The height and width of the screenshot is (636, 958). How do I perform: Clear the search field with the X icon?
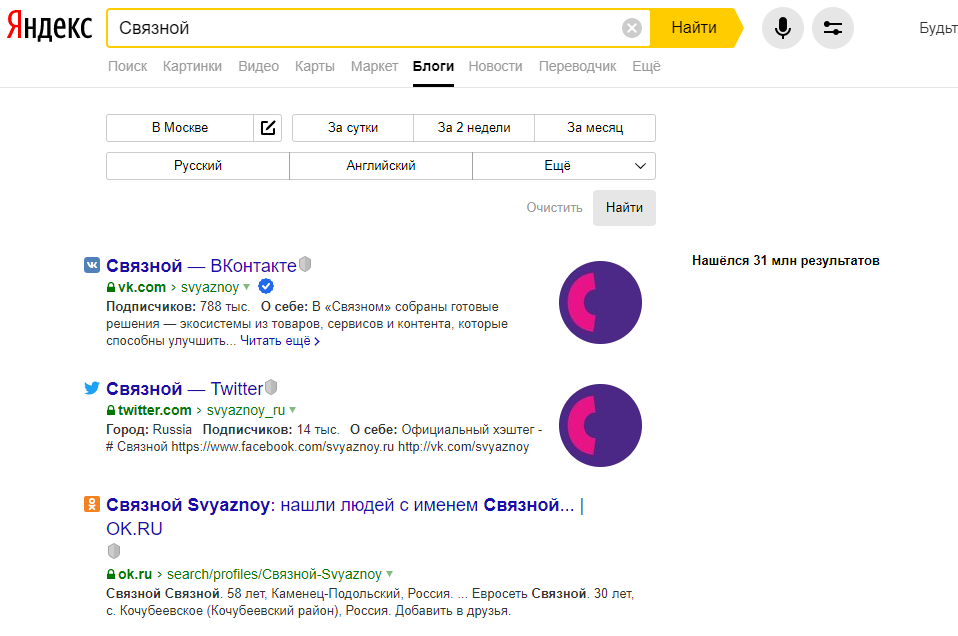coord(632,27)
